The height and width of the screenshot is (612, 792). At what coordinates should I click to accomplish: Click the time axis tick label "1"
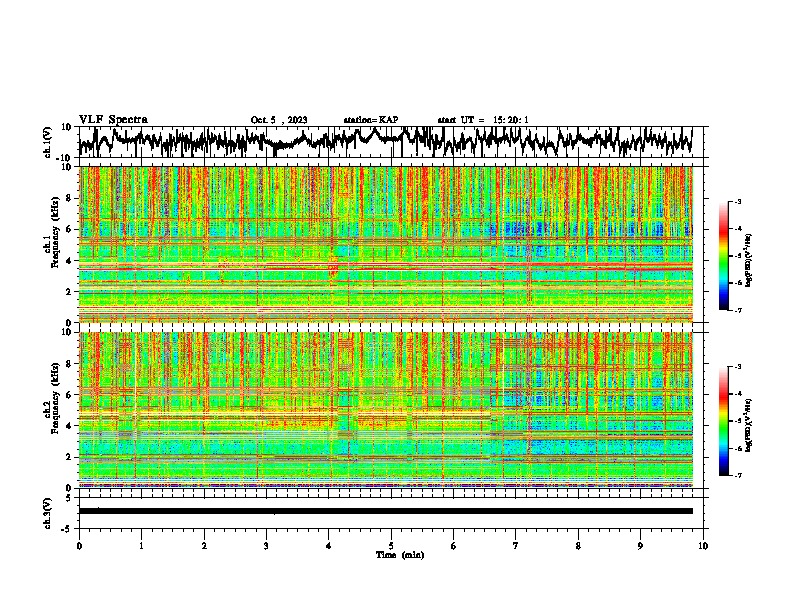141,546
